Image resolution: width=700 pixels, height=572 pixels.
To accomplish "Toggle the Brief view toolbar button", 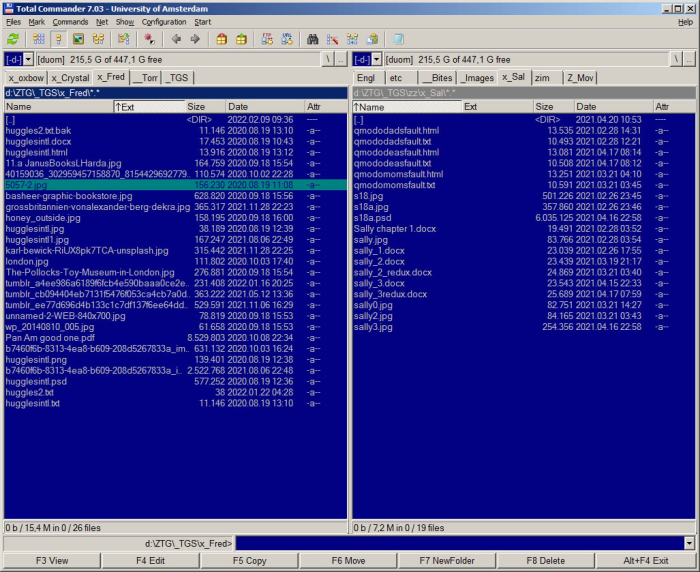I will coord(39,39).
